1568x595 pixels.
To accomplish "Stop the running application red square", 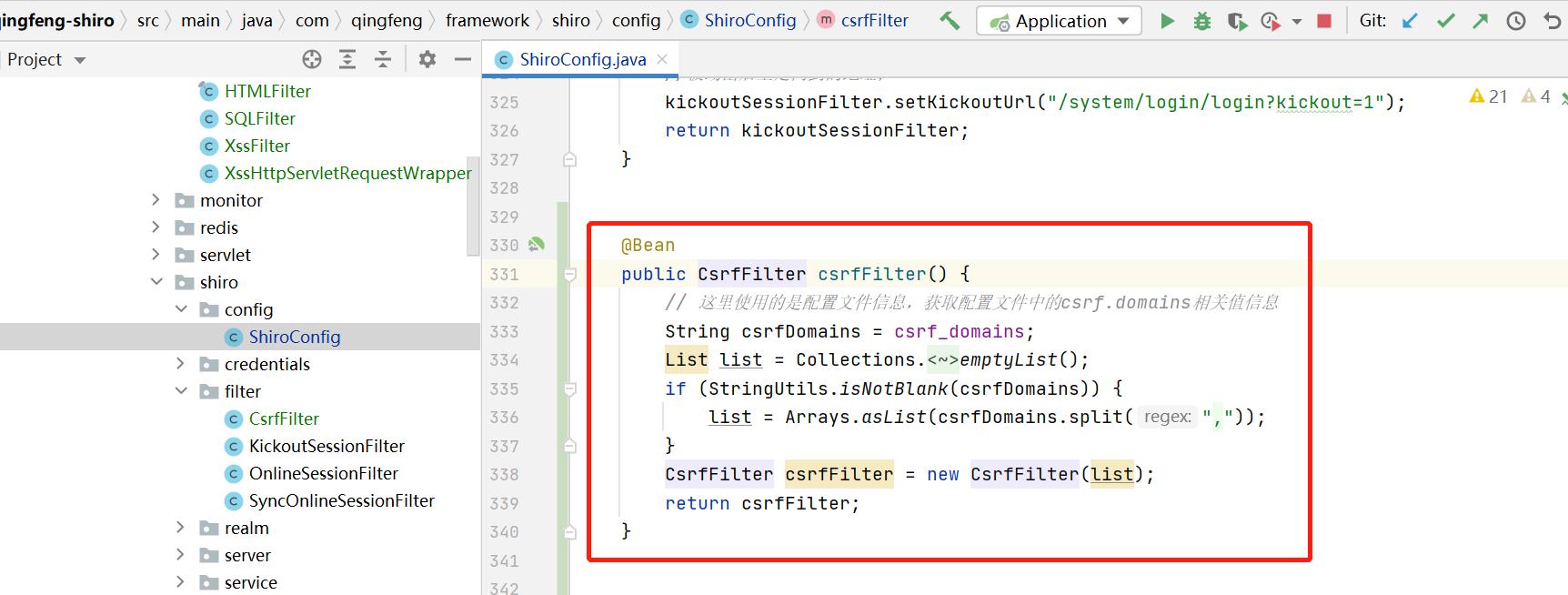I will pos(1324,21).
